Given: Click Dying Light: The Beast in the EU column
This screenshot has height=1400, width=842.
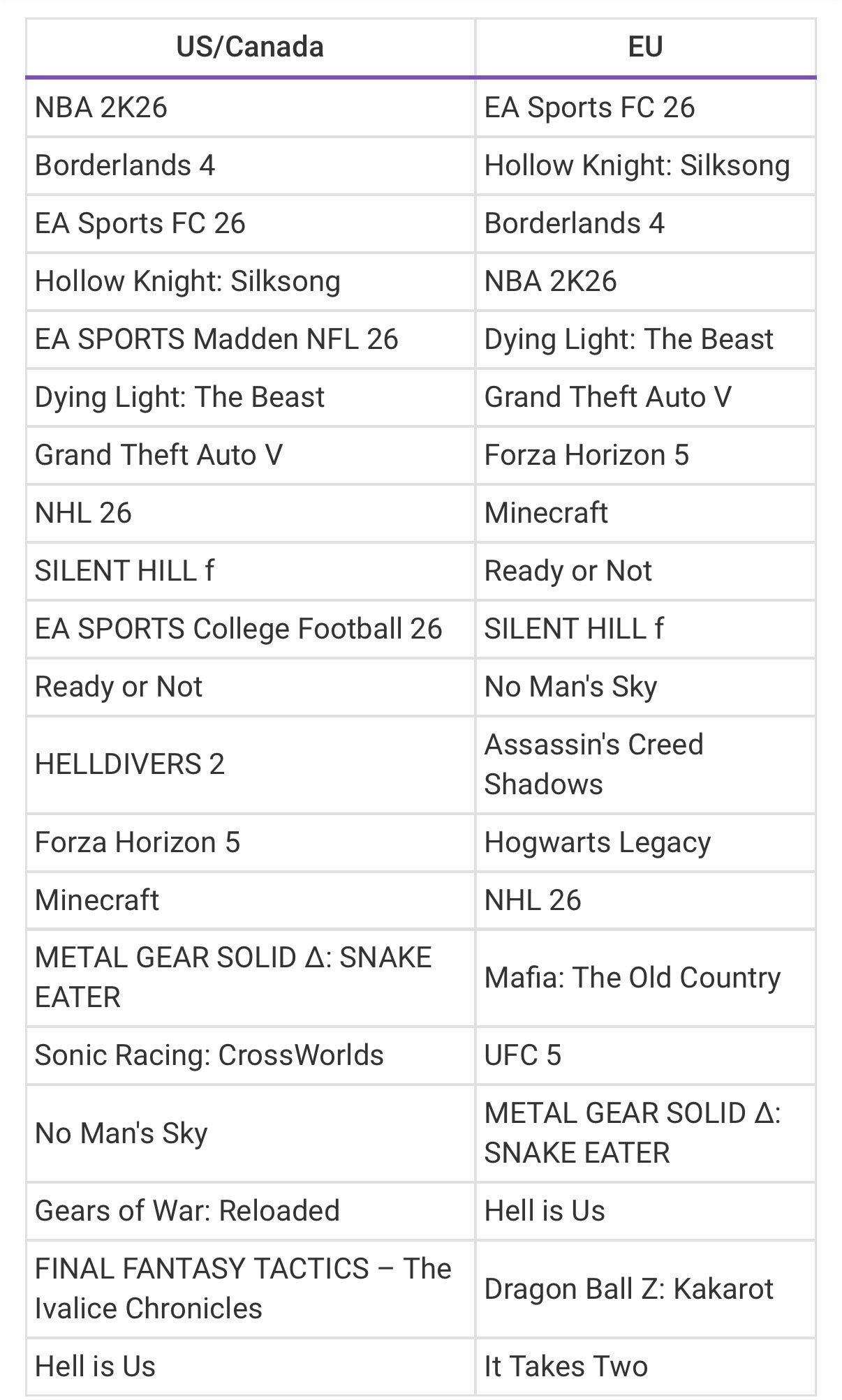Looking at the screenshot, I should [x=628, y=339].
